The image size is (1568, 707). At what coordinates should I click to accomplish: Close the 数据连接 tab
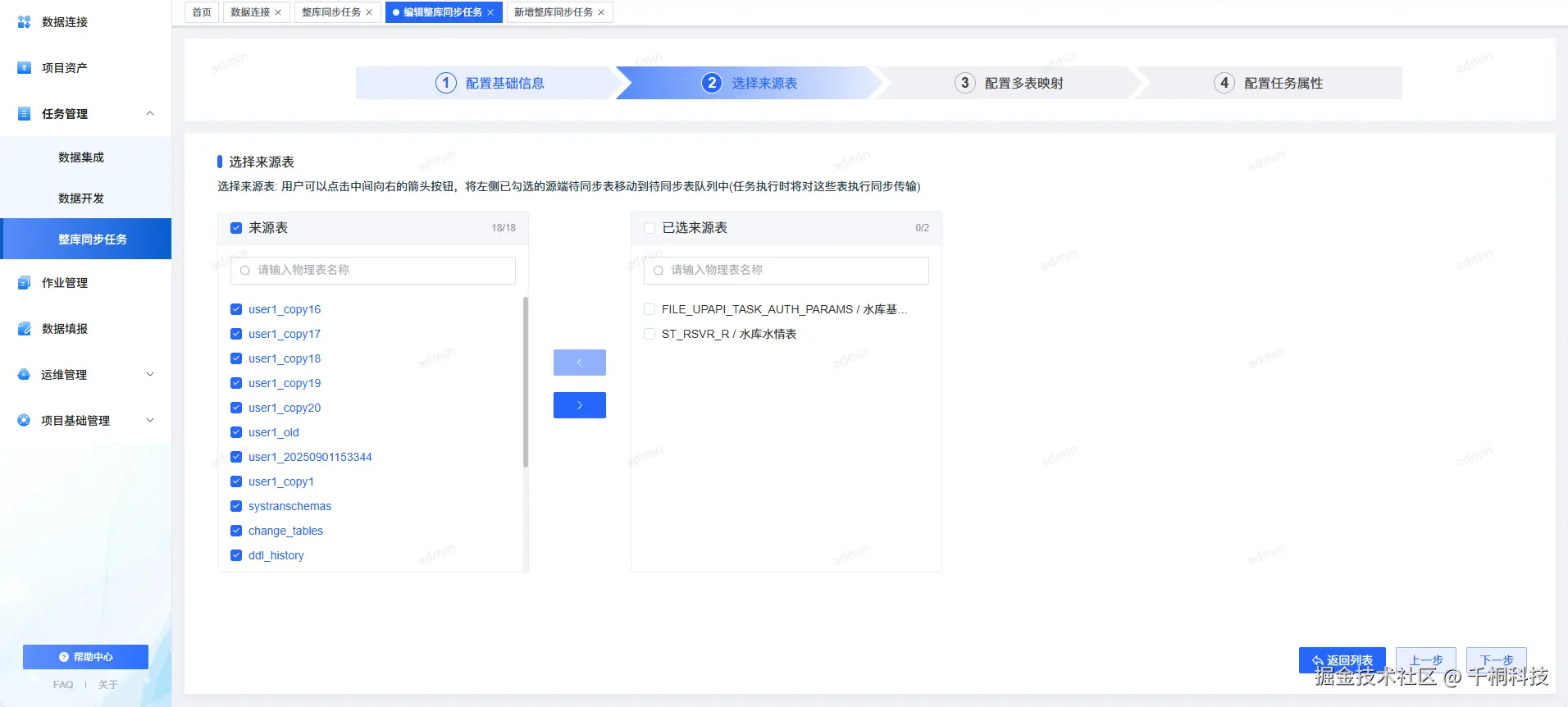coord(278,12)
